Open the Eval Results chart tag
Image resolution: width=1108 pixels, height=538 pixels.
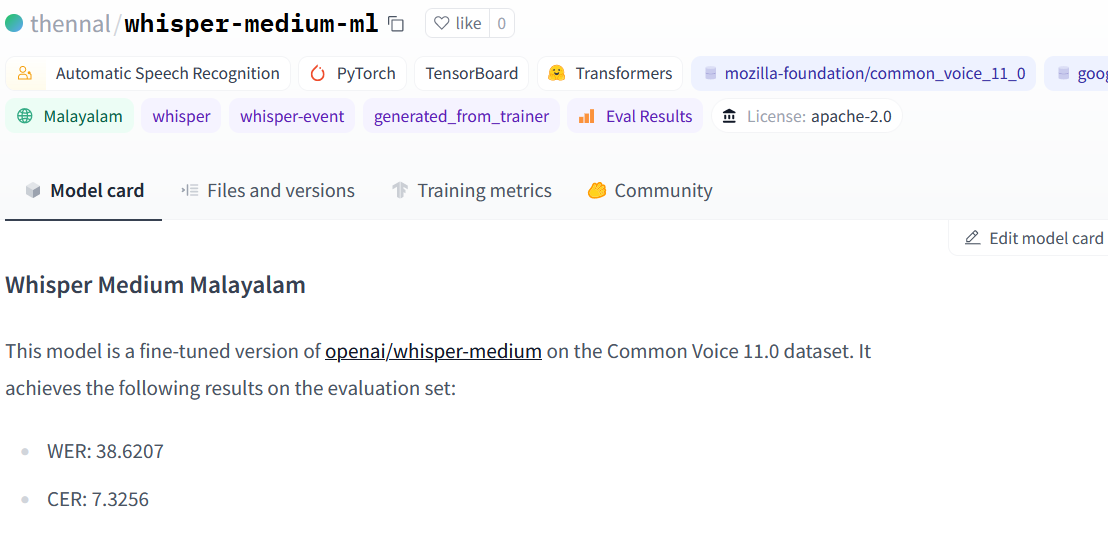point(635,116)
